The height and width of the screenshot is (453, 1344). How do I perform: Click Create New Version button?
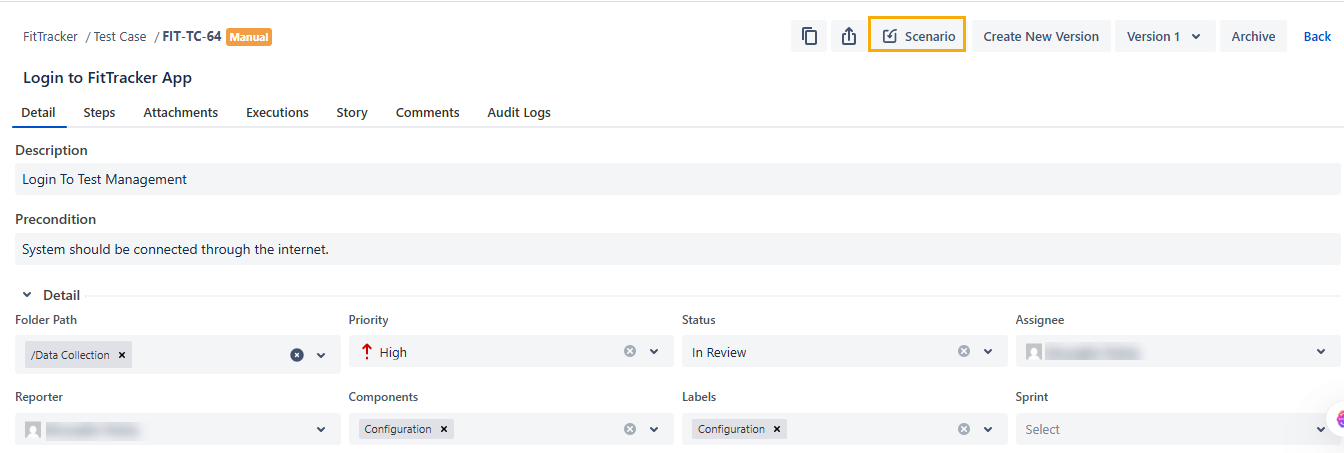1041,36
